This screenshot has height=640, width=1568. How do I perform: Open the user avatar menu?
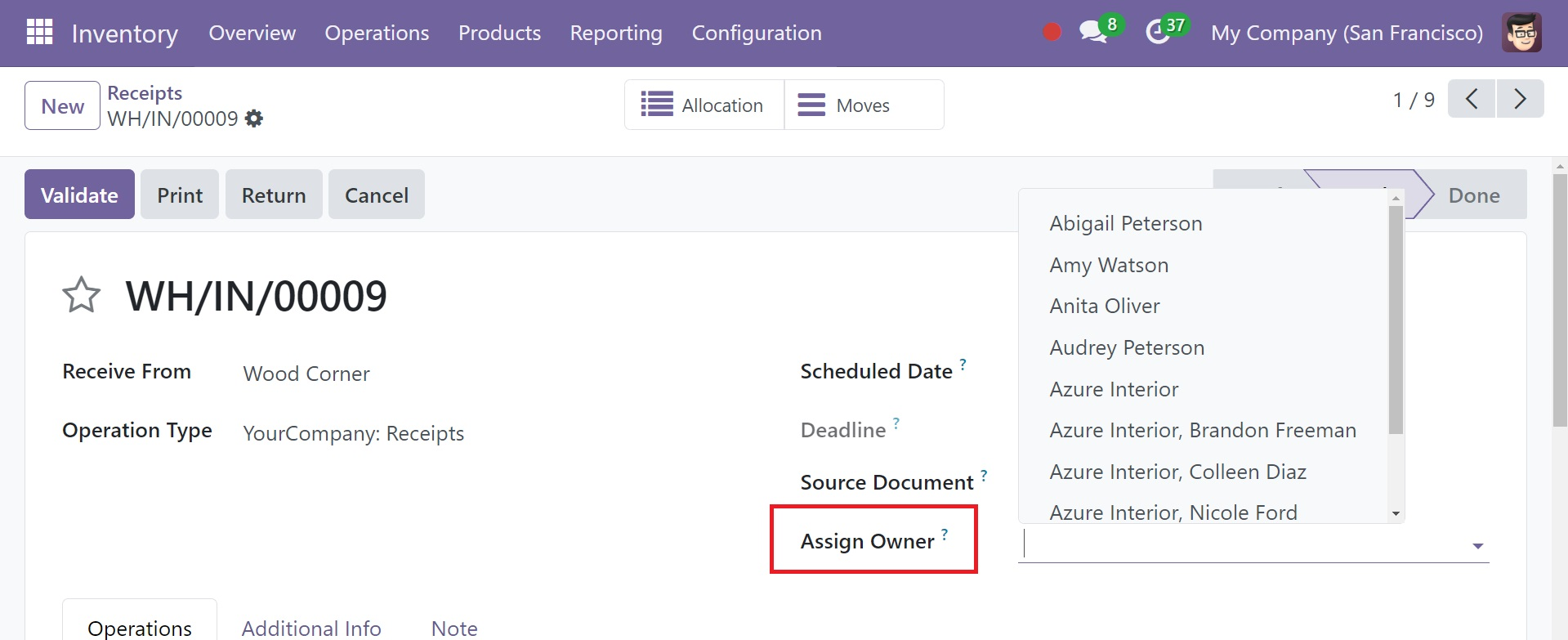pos(1521,33)
